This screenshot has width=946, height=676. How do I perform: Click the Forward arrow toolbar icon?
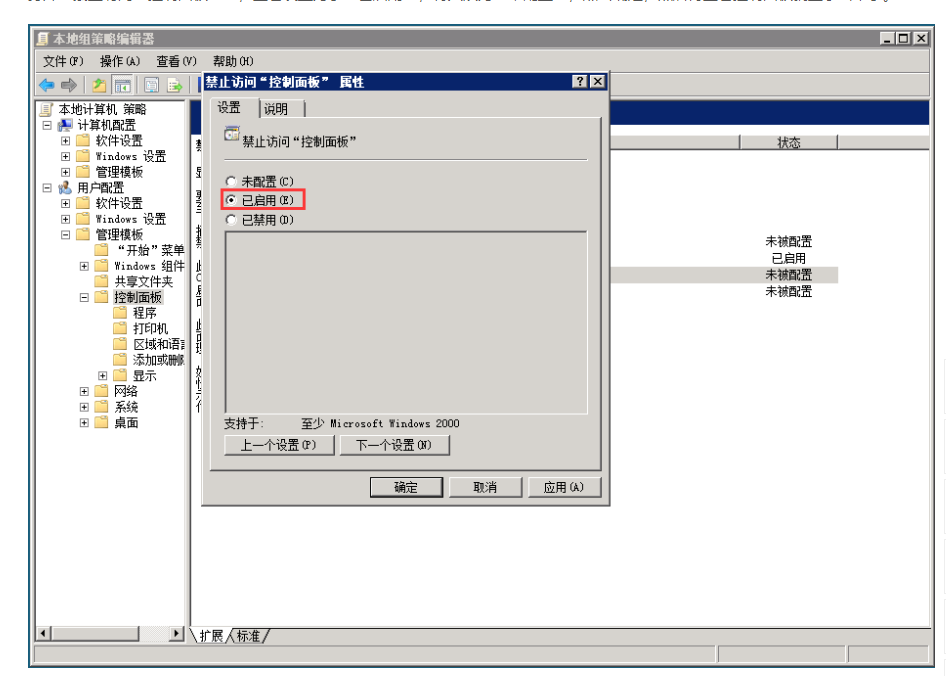[68, 85]
